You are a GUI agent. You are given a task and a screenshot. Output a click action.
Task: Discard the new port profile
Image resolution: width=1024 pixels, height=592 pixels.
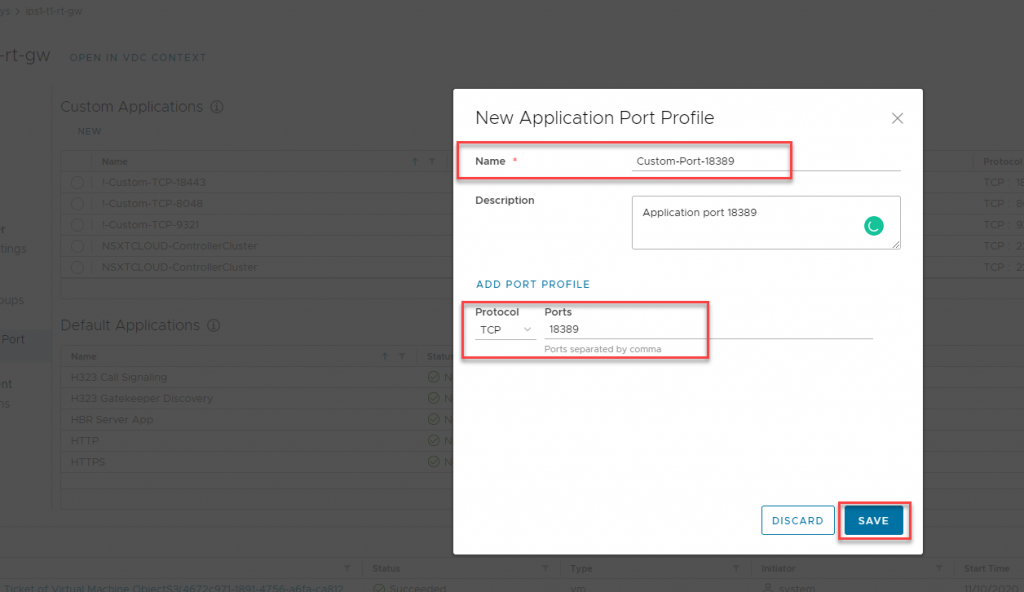pos(797,521)
